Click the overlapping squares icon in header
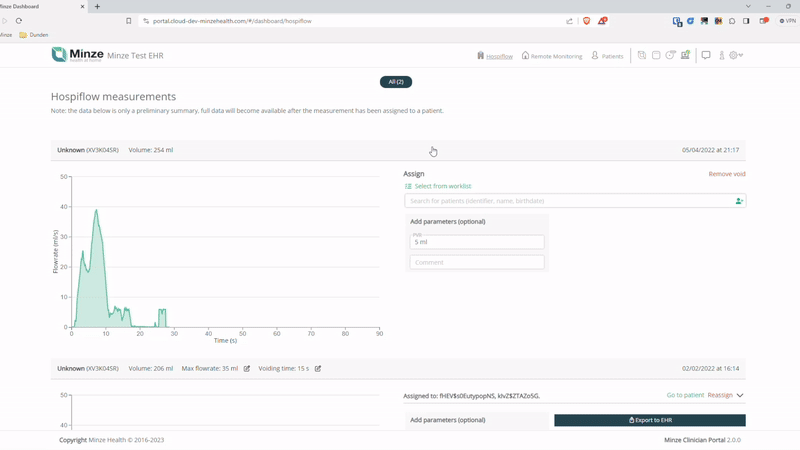Viewport: 800px width, 450px height. pyautogui.click(x=642, y=55)
